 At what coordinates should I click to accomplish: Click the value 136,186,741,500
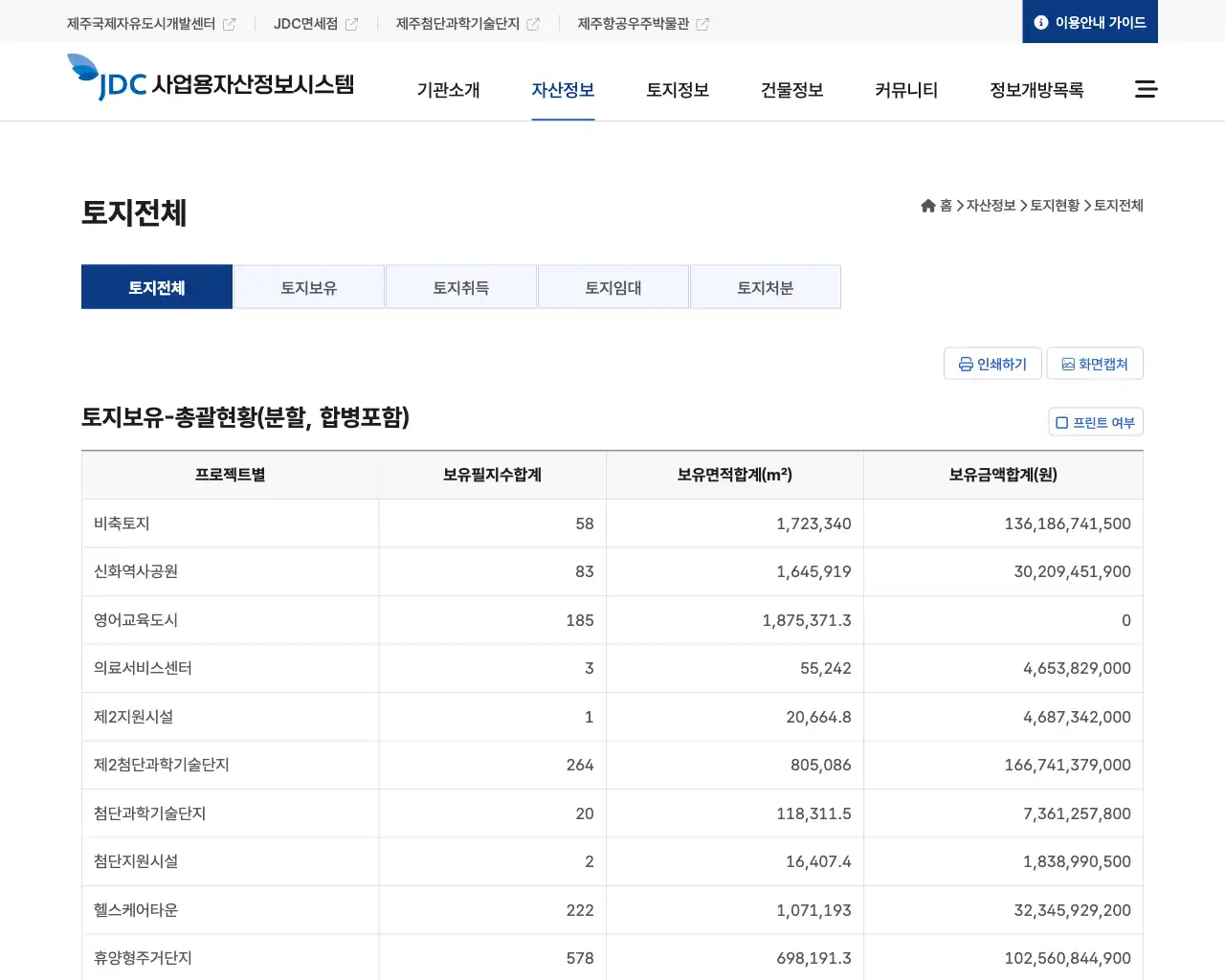click(1067, 523)
